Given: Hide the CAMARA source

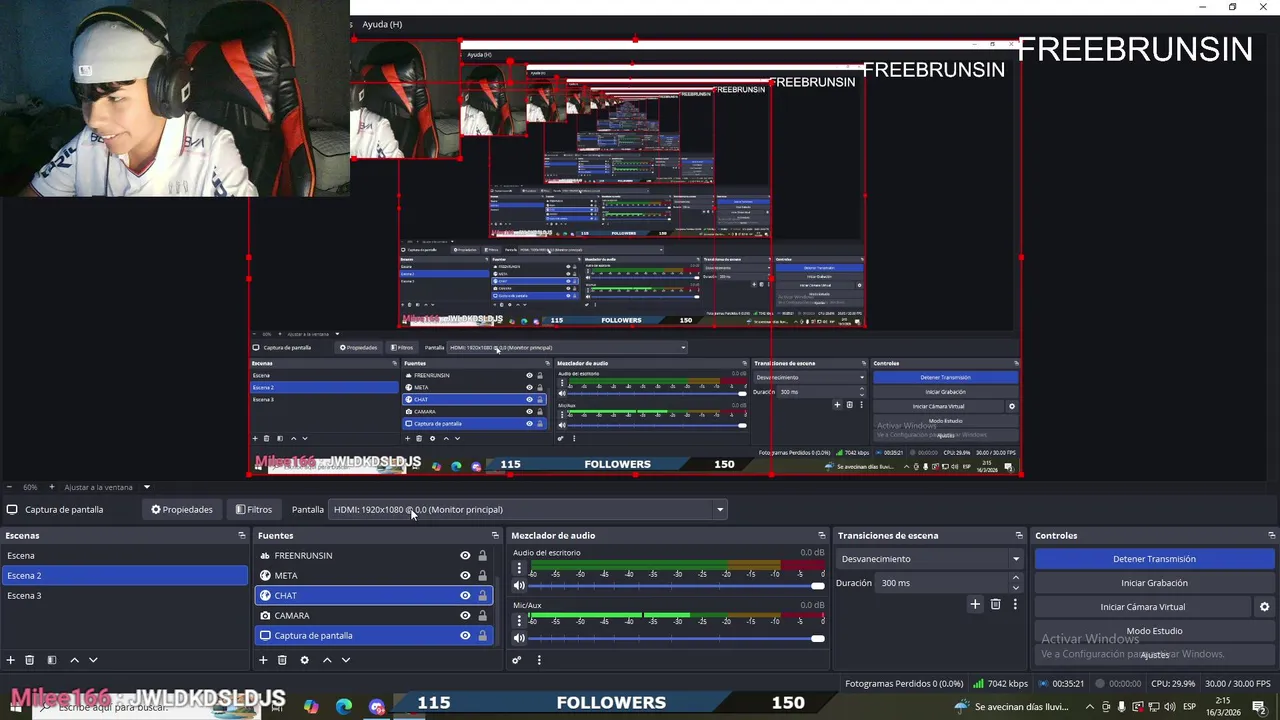Looking at the screenshot, I should coord(465,615).
